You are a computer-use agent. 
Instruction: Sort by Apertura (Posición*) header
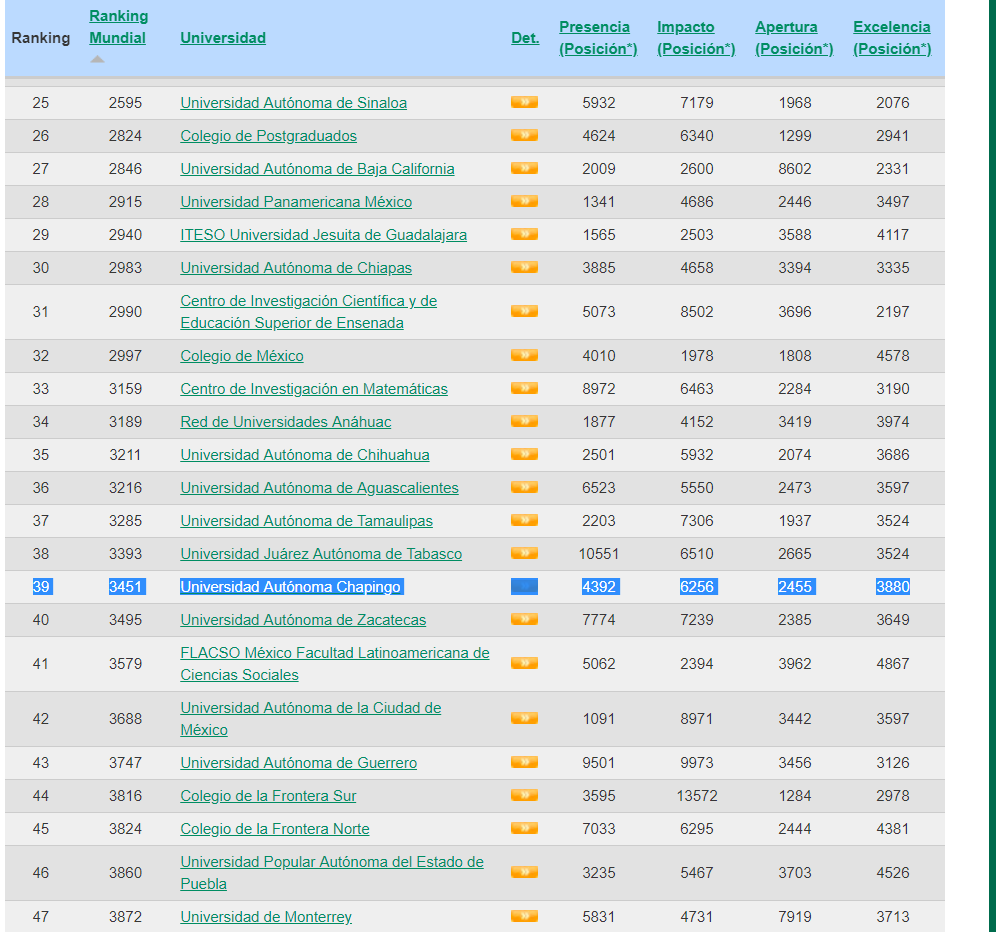(x=794, y=37)
